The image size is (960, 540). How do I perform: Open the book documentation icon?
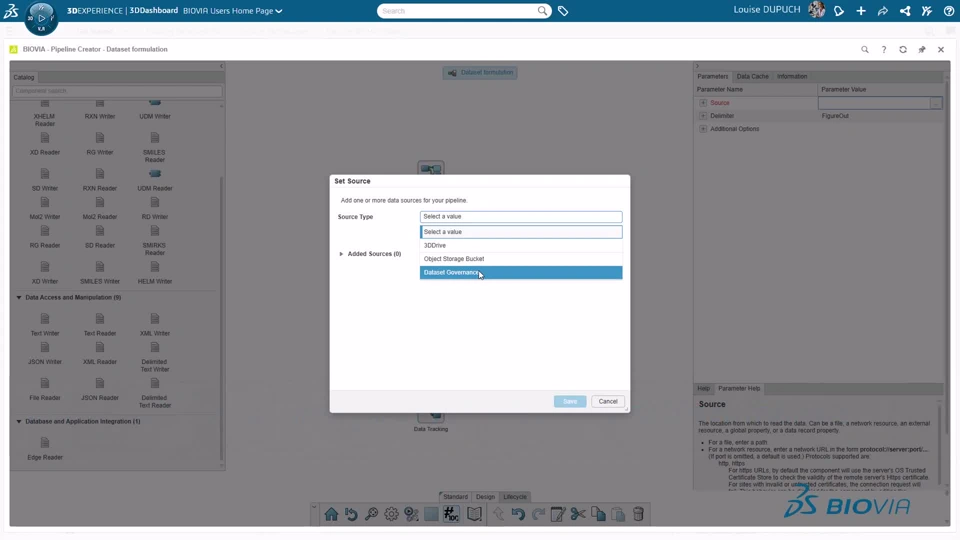474,514
